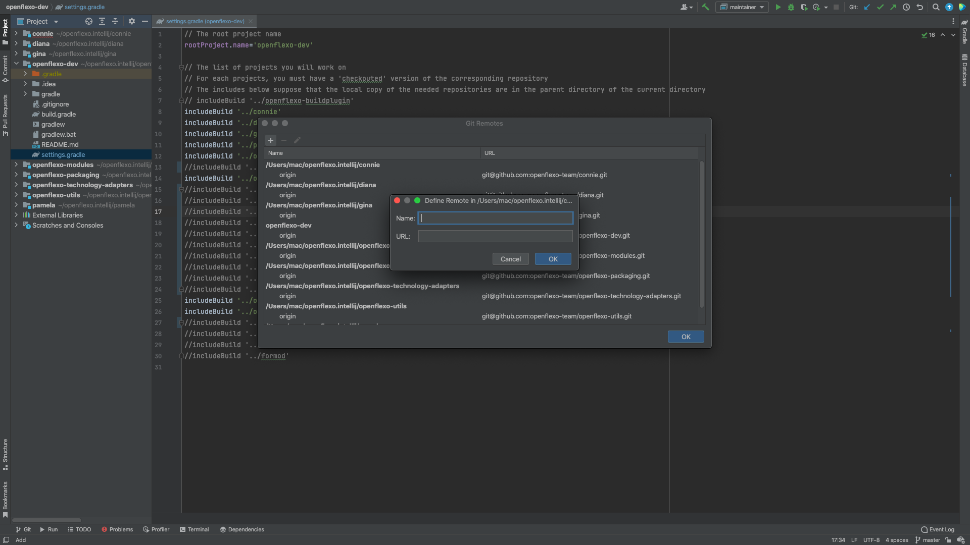Open the user account dropdown in toolbar
Image resolution: width=970 pixels, height=545 pixels.
coord(686,7)
